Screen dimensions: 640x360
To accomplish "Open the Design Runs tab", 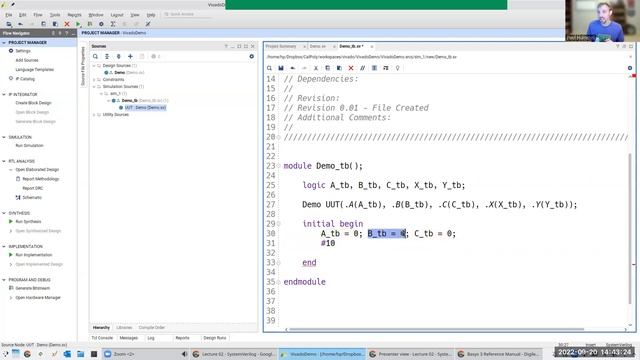I will [215, 338].
